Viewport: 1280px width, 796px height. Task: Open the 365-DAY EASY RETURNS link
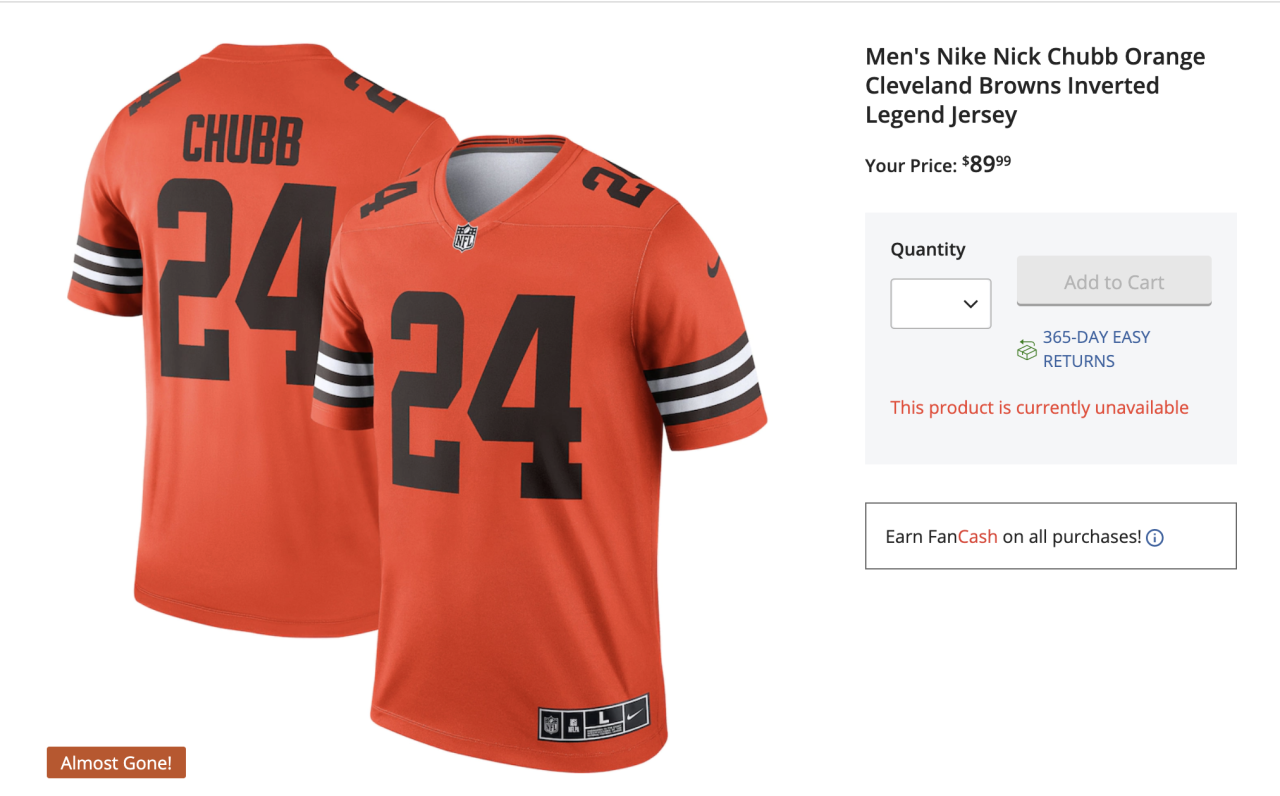[x=1096, y=348]
